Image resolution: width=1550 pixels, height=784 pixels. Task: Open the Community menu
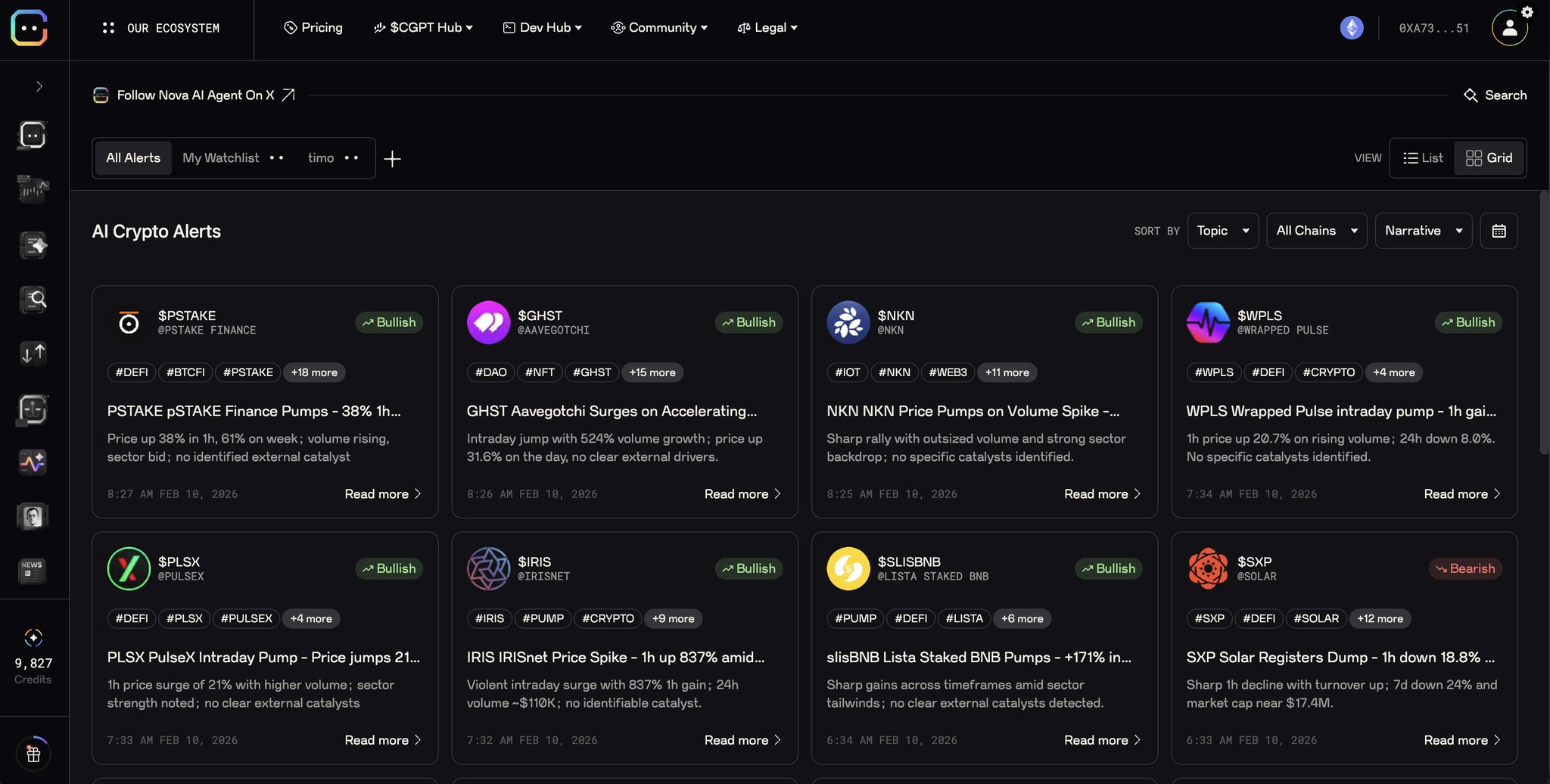tap(659, 28)
